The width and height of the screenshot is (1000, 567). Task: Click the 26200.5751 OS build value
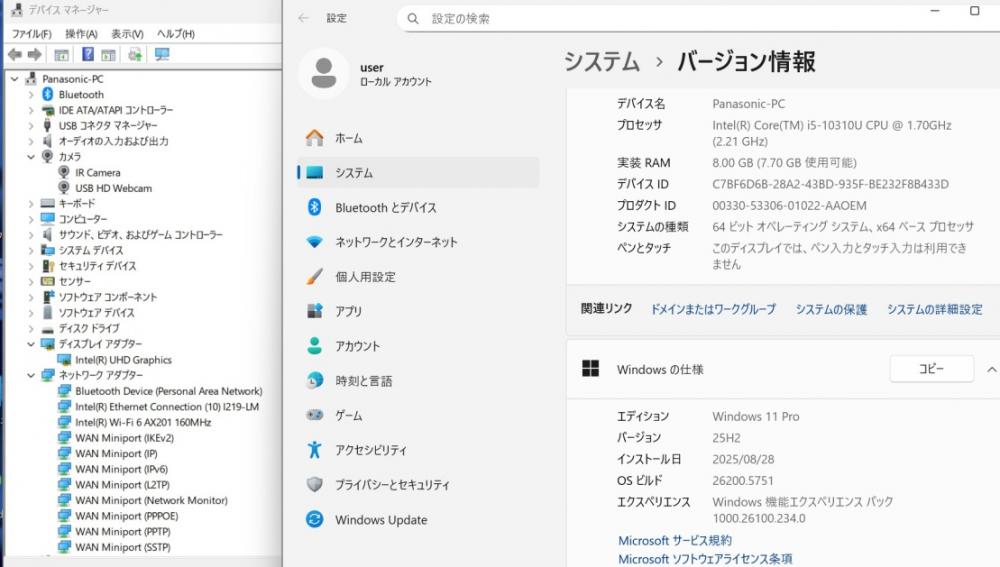(743, 481)
